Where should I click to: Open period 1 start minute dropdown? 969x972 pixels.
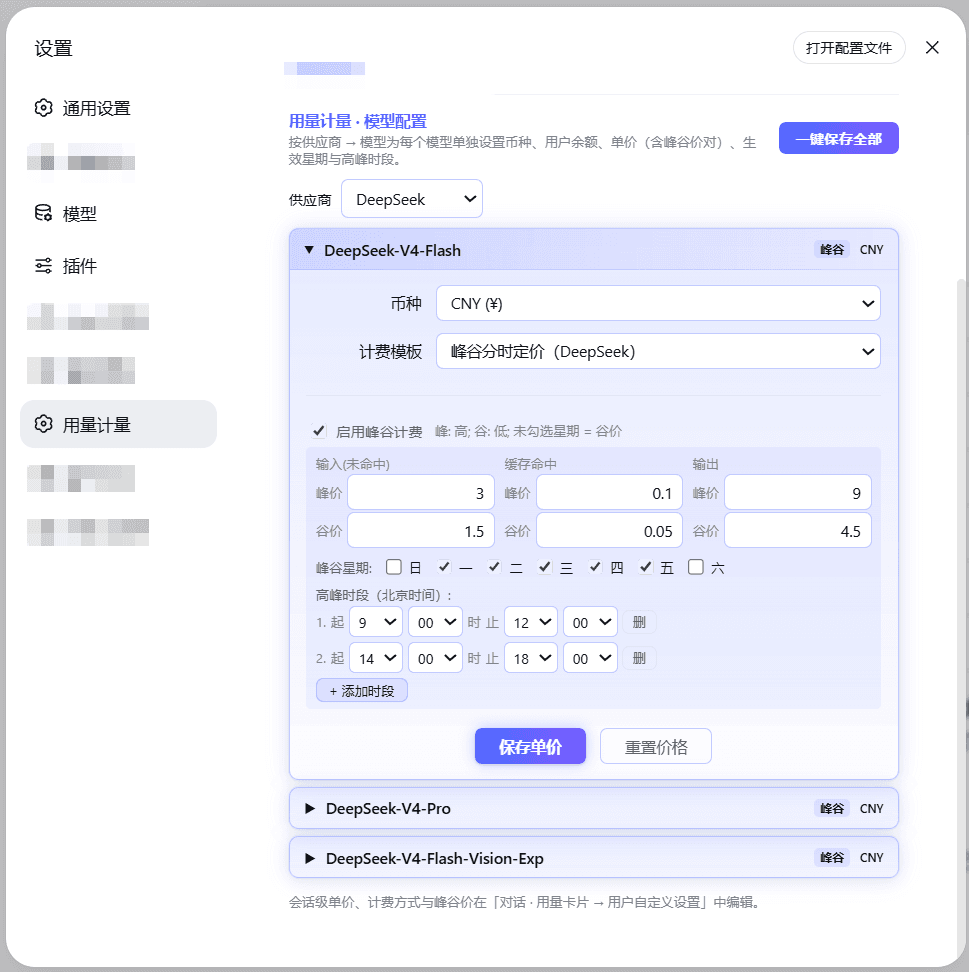click(x=435, y=622)
